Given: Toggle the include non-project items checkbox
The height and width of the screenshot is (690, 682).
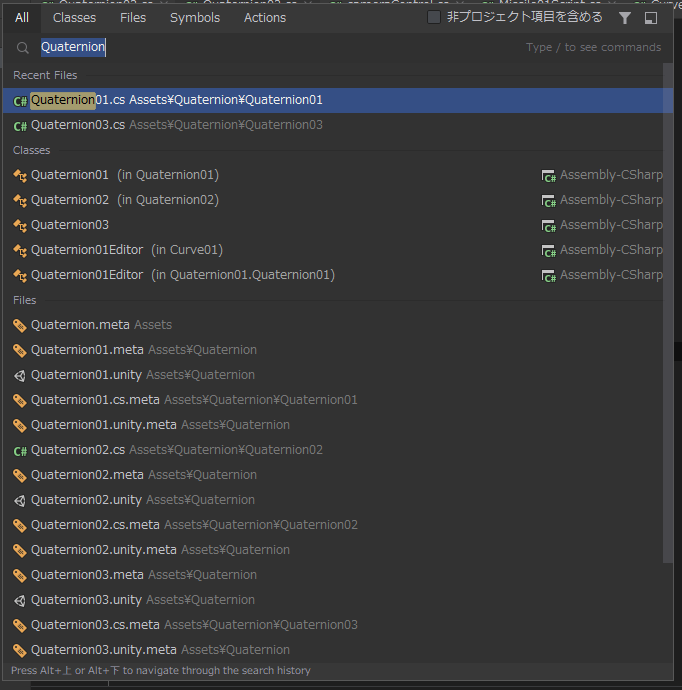Looking at the screenshot, I should click(434, 18).
